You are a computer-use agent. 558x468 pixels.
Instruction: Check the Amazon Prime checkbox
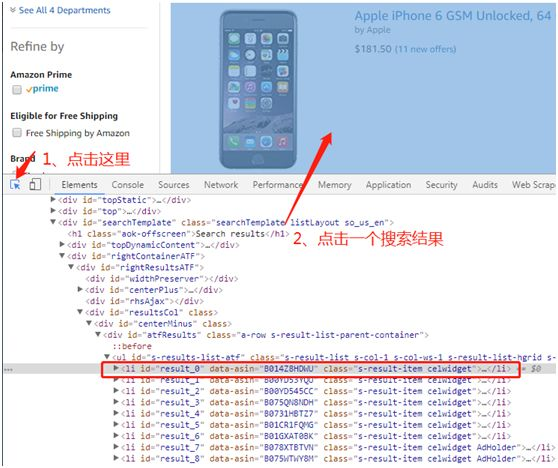tap(17, 89)
